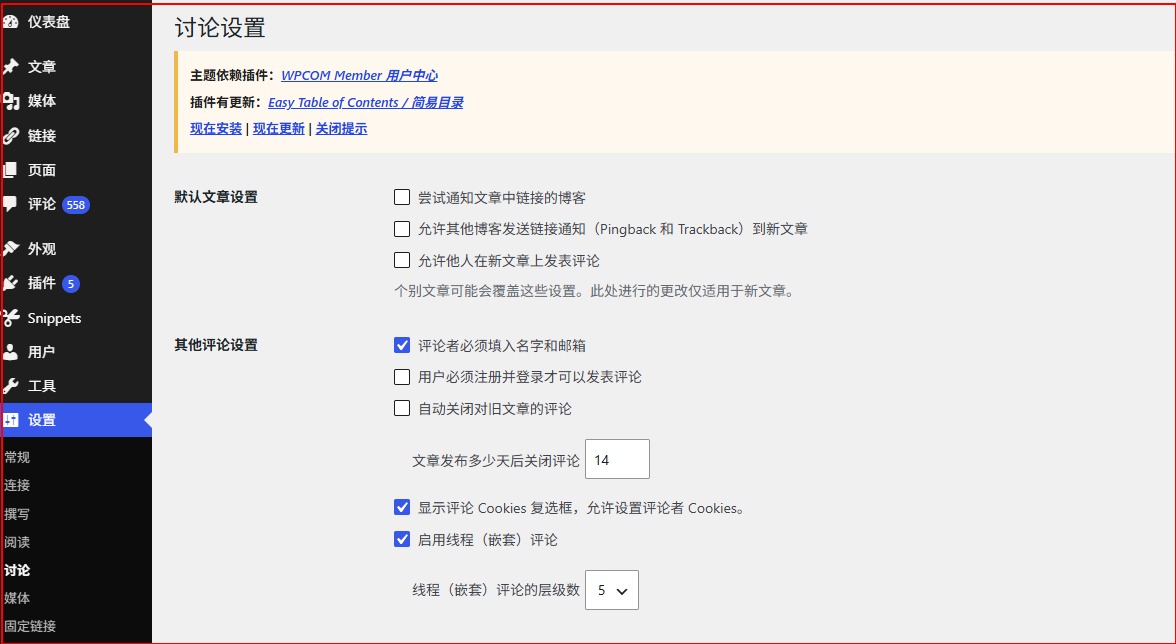
Task: Click the pages icon beside 页面
Action: pos(10,170)
